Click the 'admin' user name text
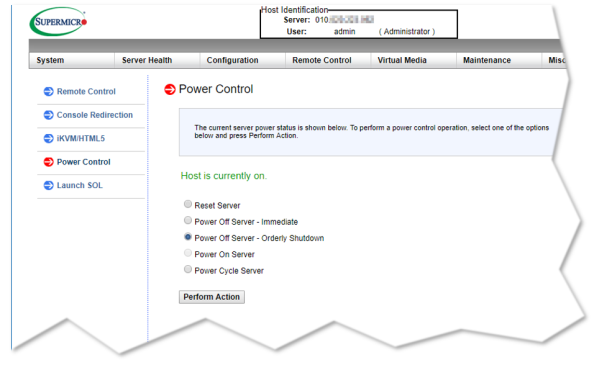 (x=344, y=32)
